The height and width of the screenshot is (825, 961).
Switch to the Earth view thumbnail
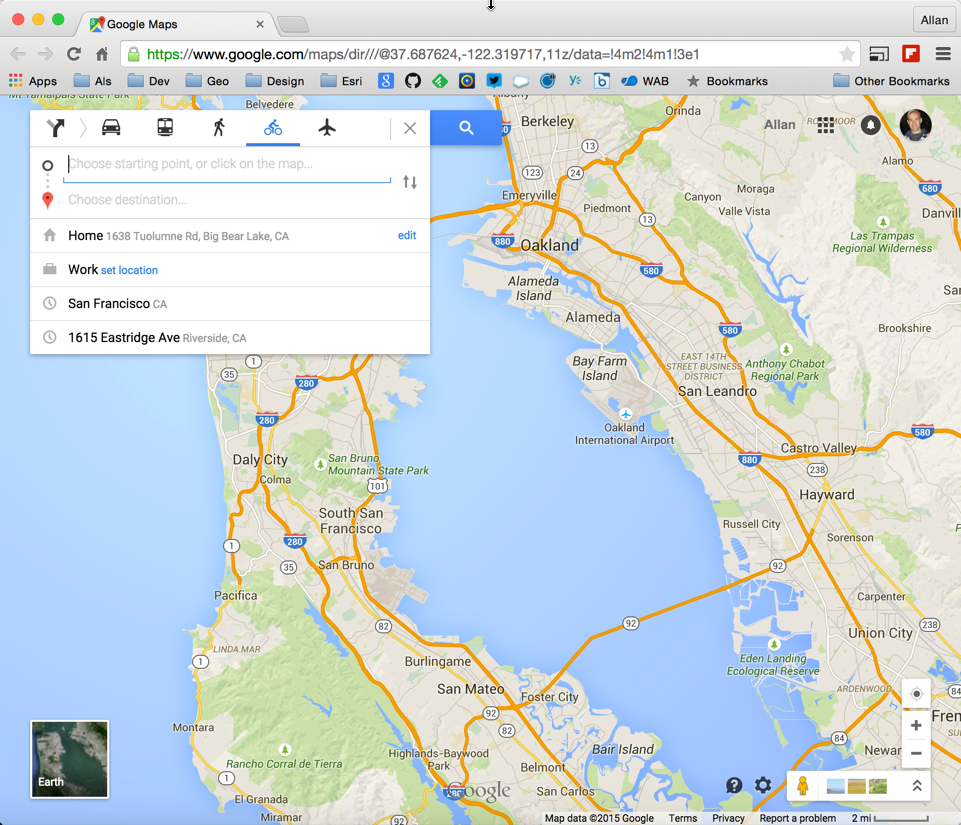[x=70, y=759]
